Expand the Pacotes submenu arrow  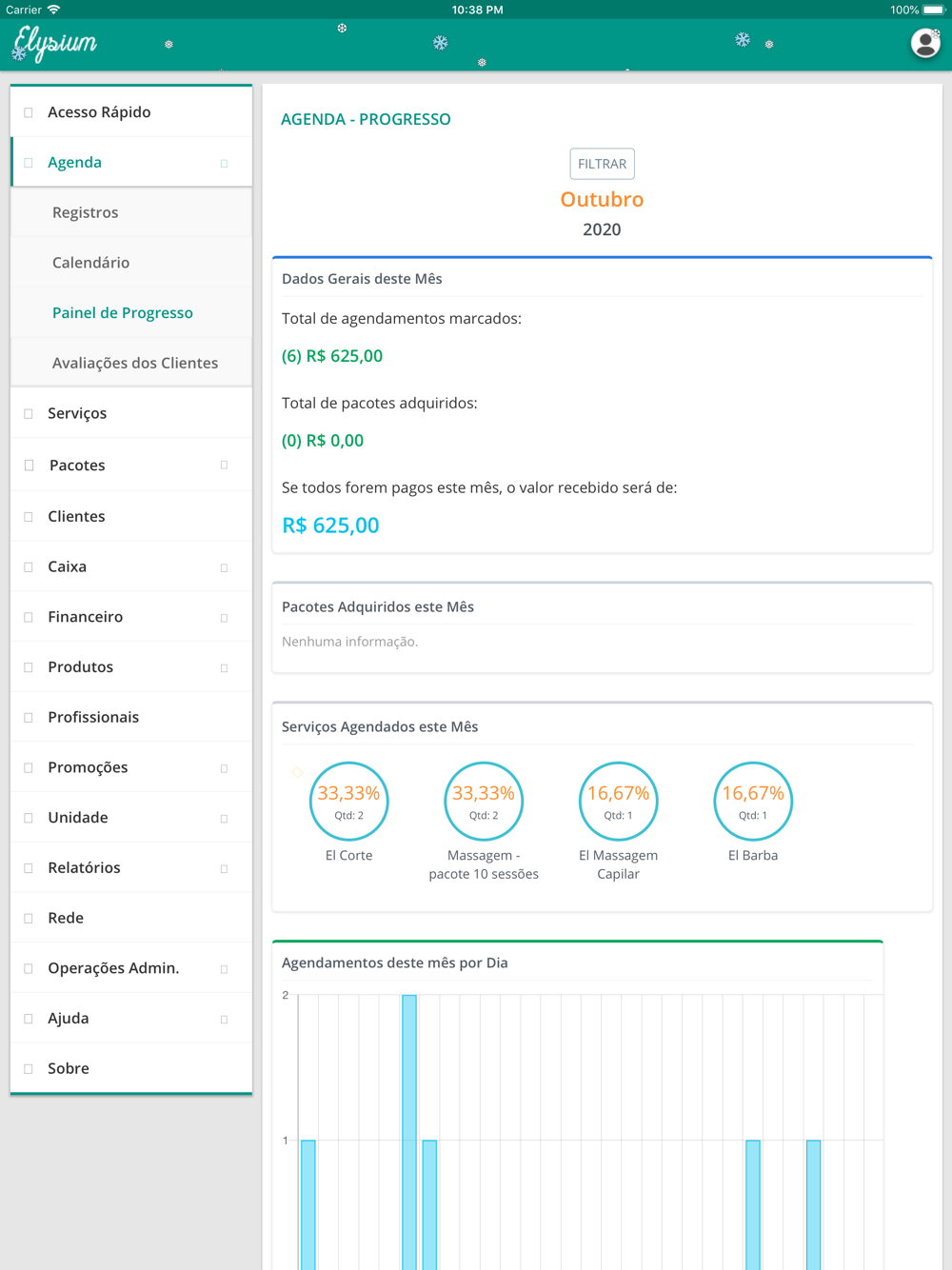[225, 466]
